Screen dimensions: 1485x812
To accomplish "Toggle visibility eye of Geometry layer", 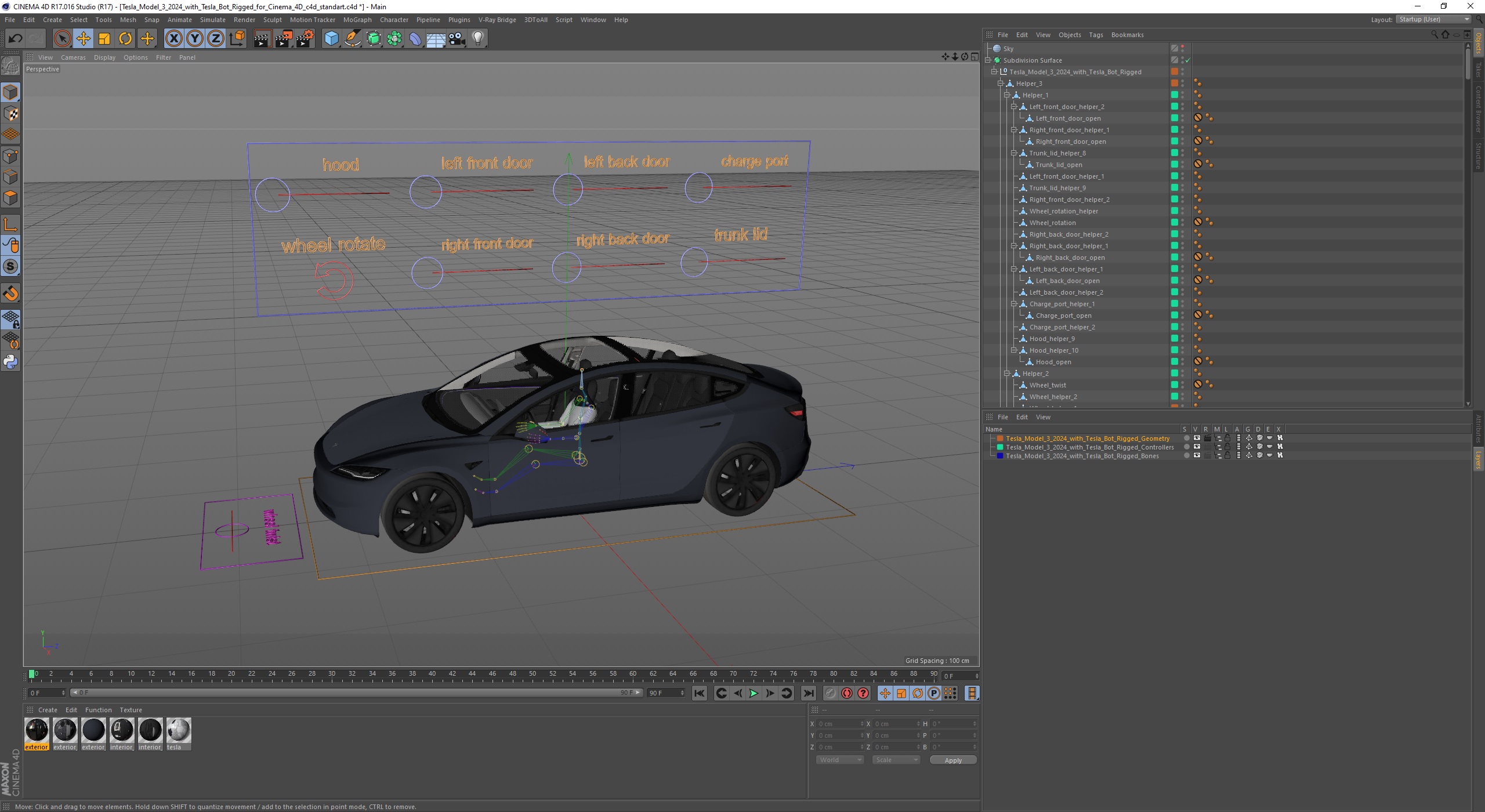I will click(x=1197, y=438).
